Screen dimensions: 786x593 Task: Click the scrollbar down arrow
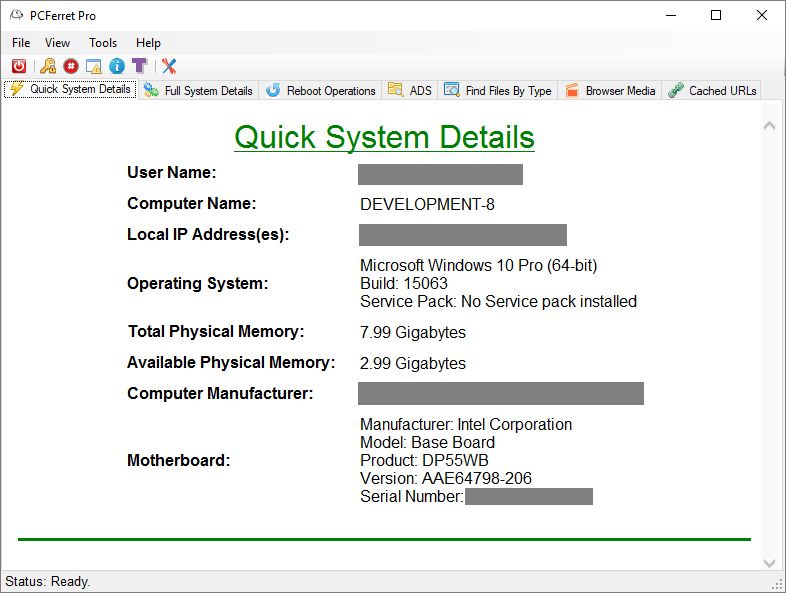tap(769, 563)
